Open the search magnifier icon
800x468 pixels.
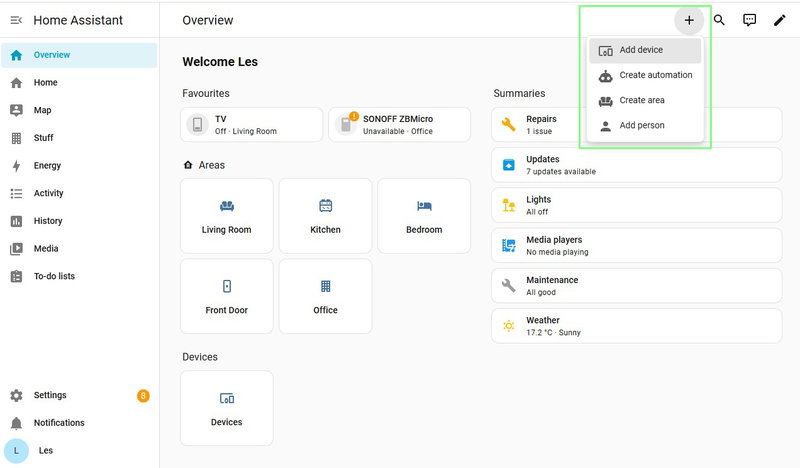[x=719, y=20]
